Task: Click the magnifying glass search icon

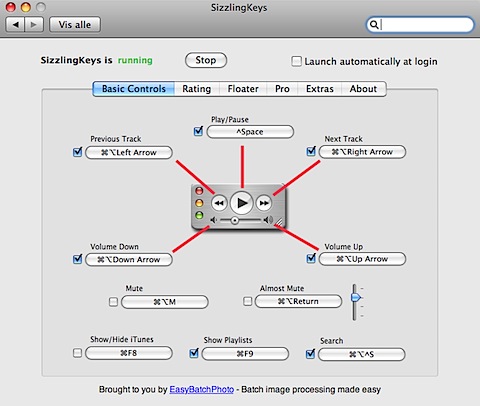Action: [374, 25]
